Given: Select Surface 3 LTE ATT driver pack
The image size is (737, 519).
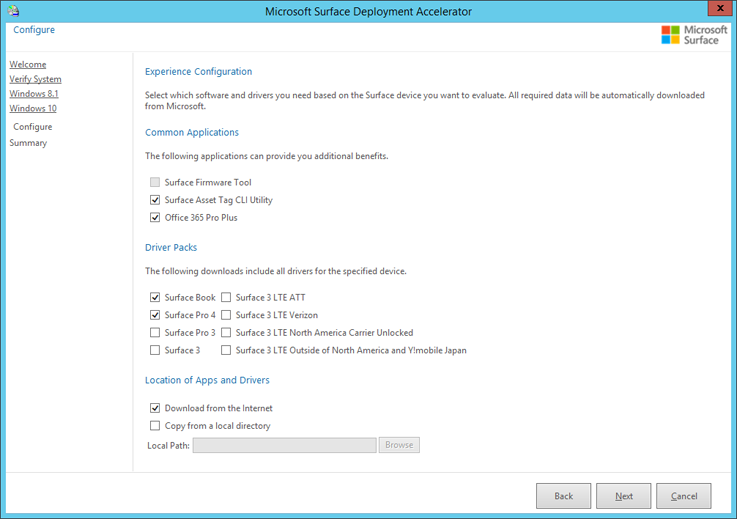Looking at the screenshot, I should click(226, 297).
